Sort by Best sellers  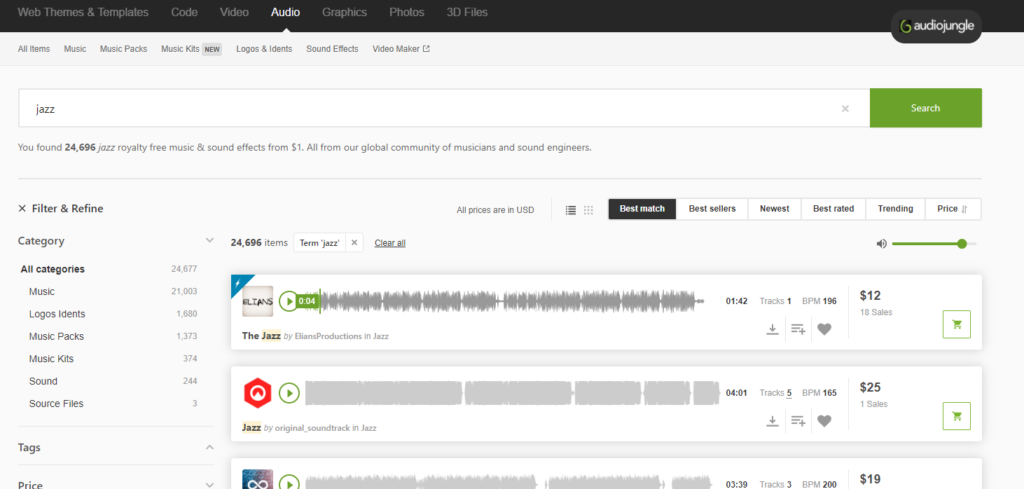tap(712, 209)
